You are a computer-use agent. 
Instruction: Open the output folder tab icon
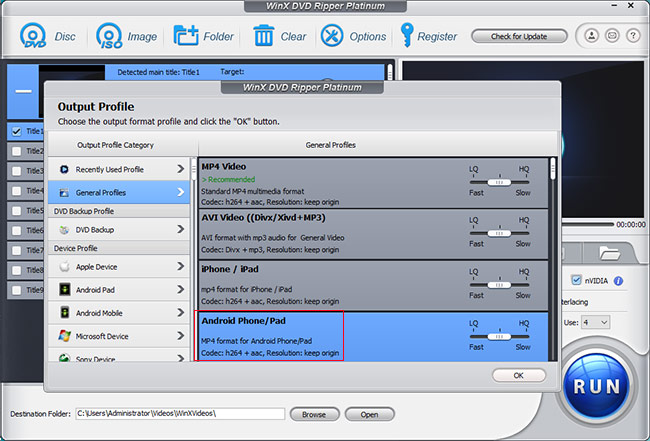[x=609, y=252]
